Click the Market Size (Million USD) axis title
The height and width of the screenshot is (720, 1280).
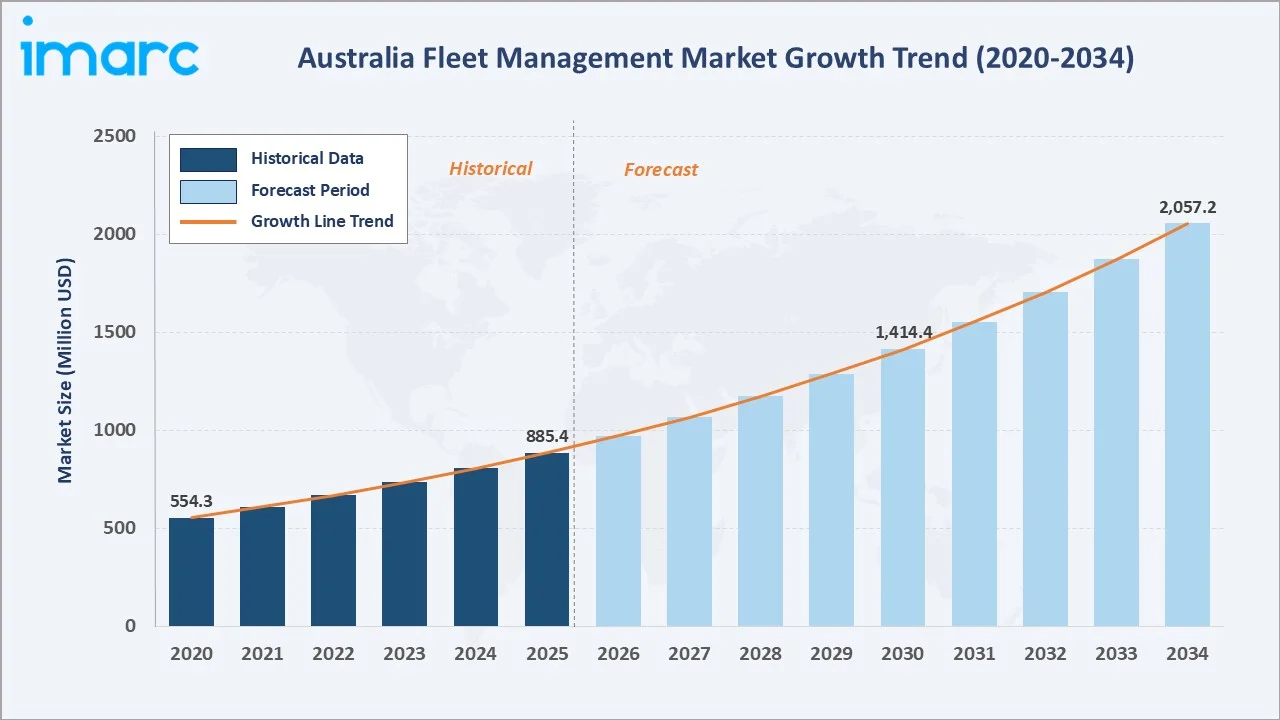coord(65,371)
